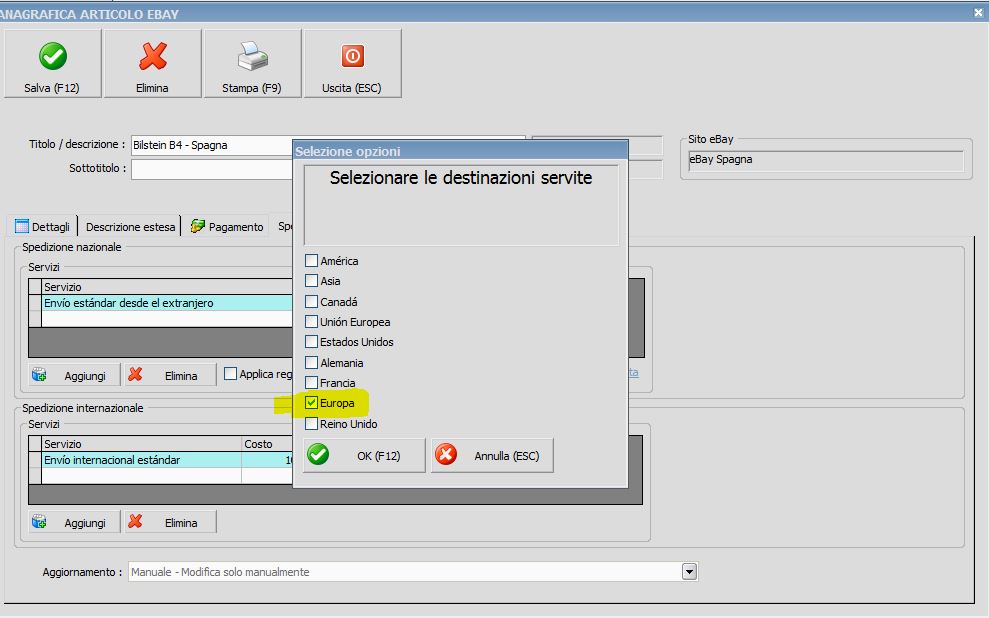Viewport: 989px width, 618px height.
Task: Click the Titolo / descrizione input field
Action: 212,145
